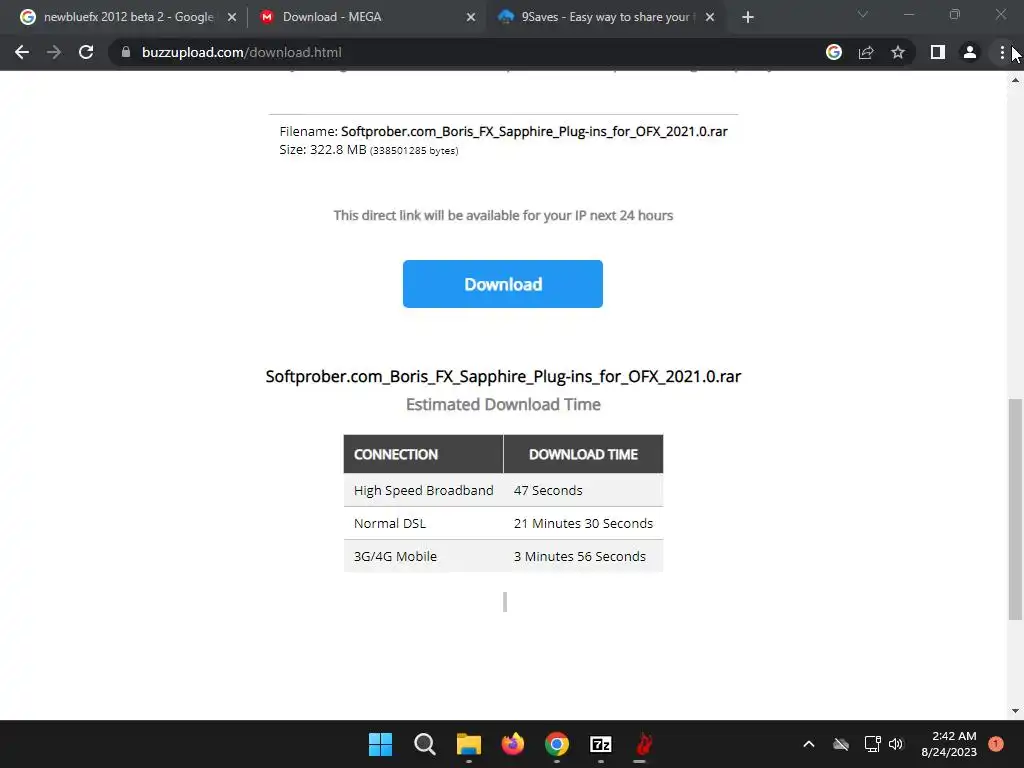Click the page vertical scrollbar thumb

(1015, 509)
